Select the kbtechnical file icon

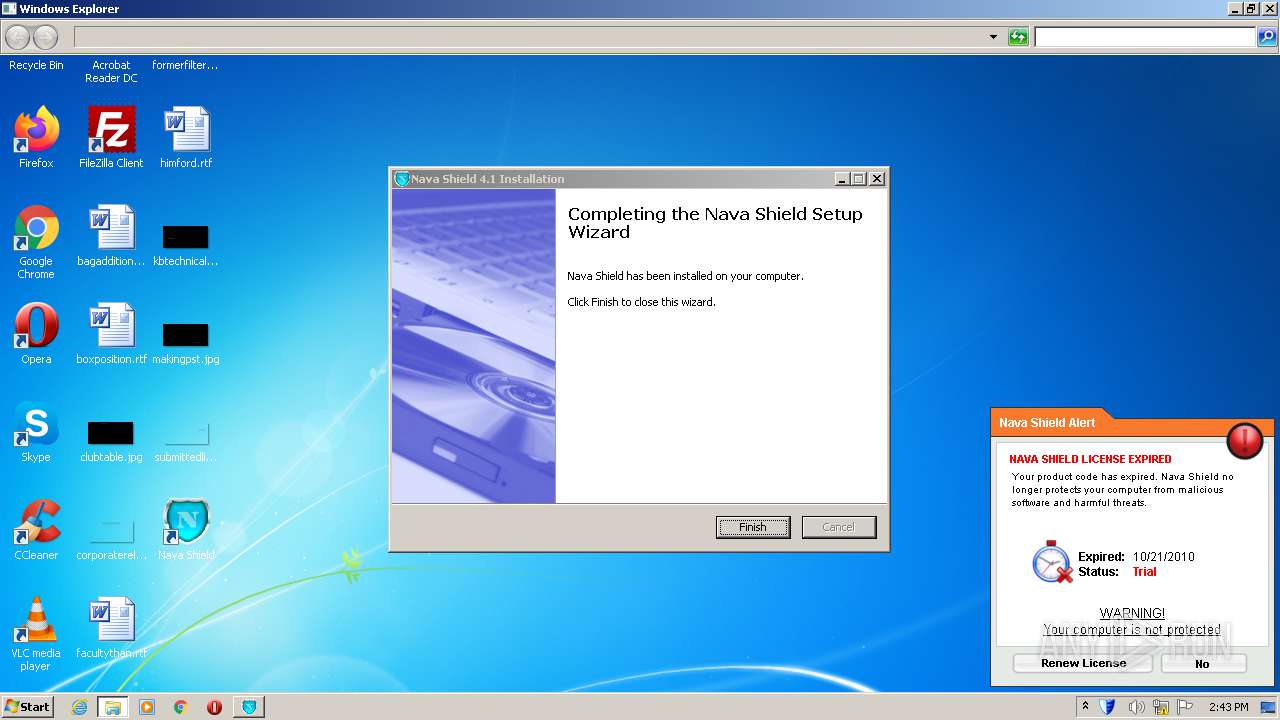click(x=186, y=245)
